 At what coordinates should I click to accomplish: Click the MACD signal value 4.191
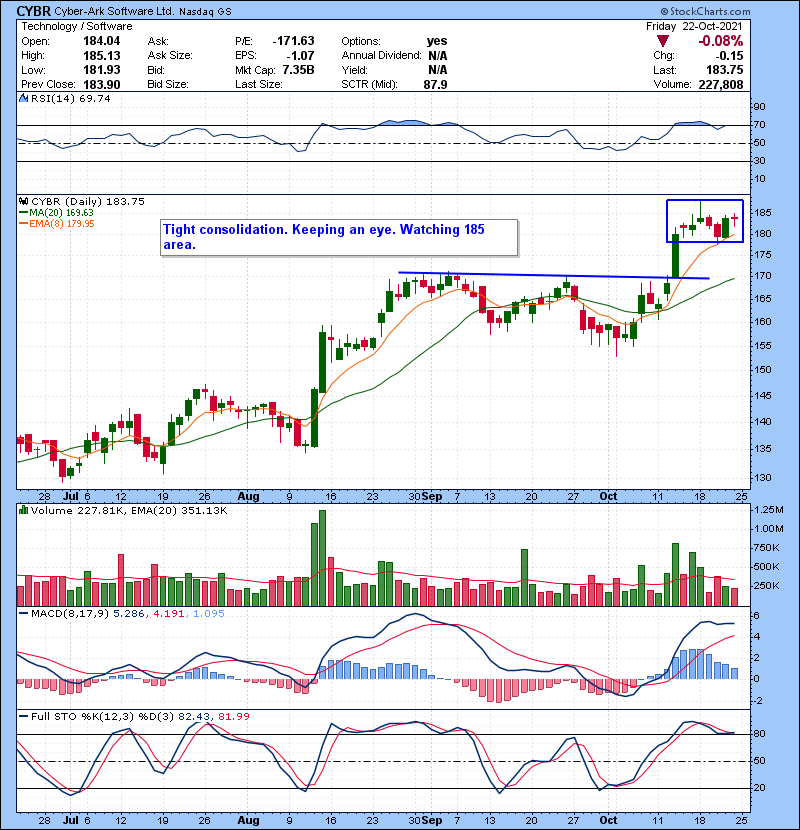(169, 614)
